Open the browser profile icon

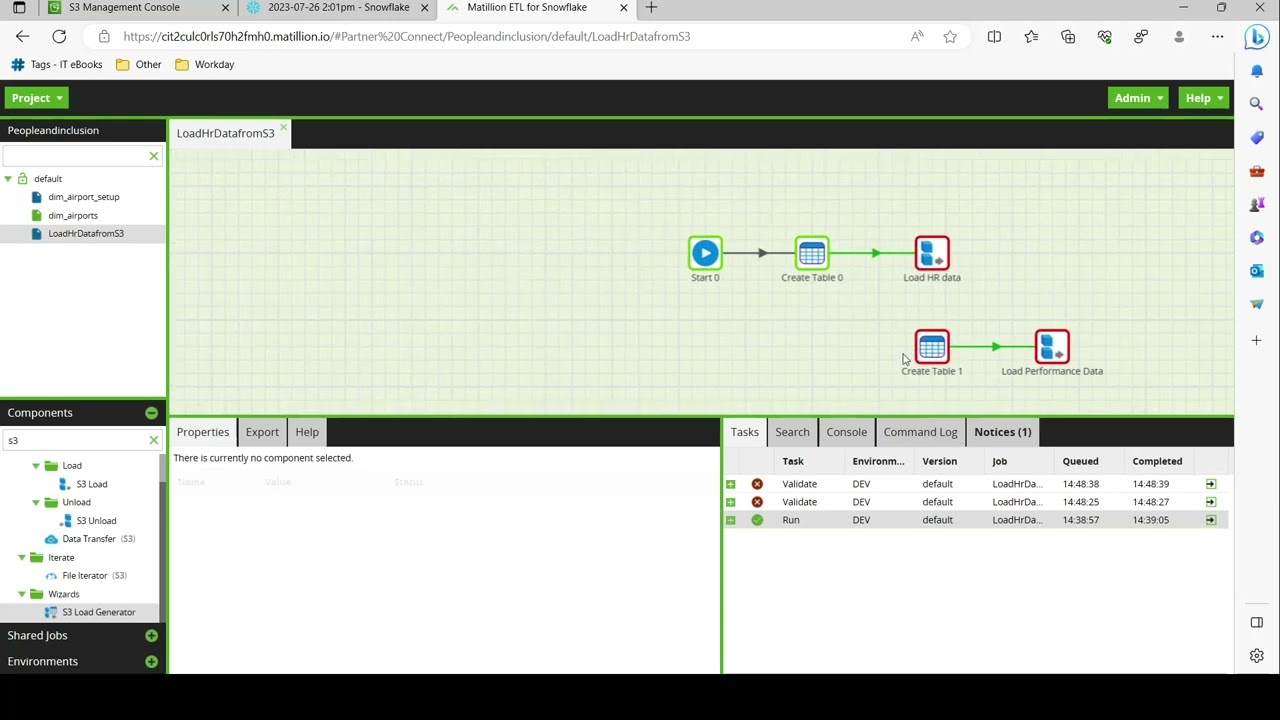(1179, 37)
